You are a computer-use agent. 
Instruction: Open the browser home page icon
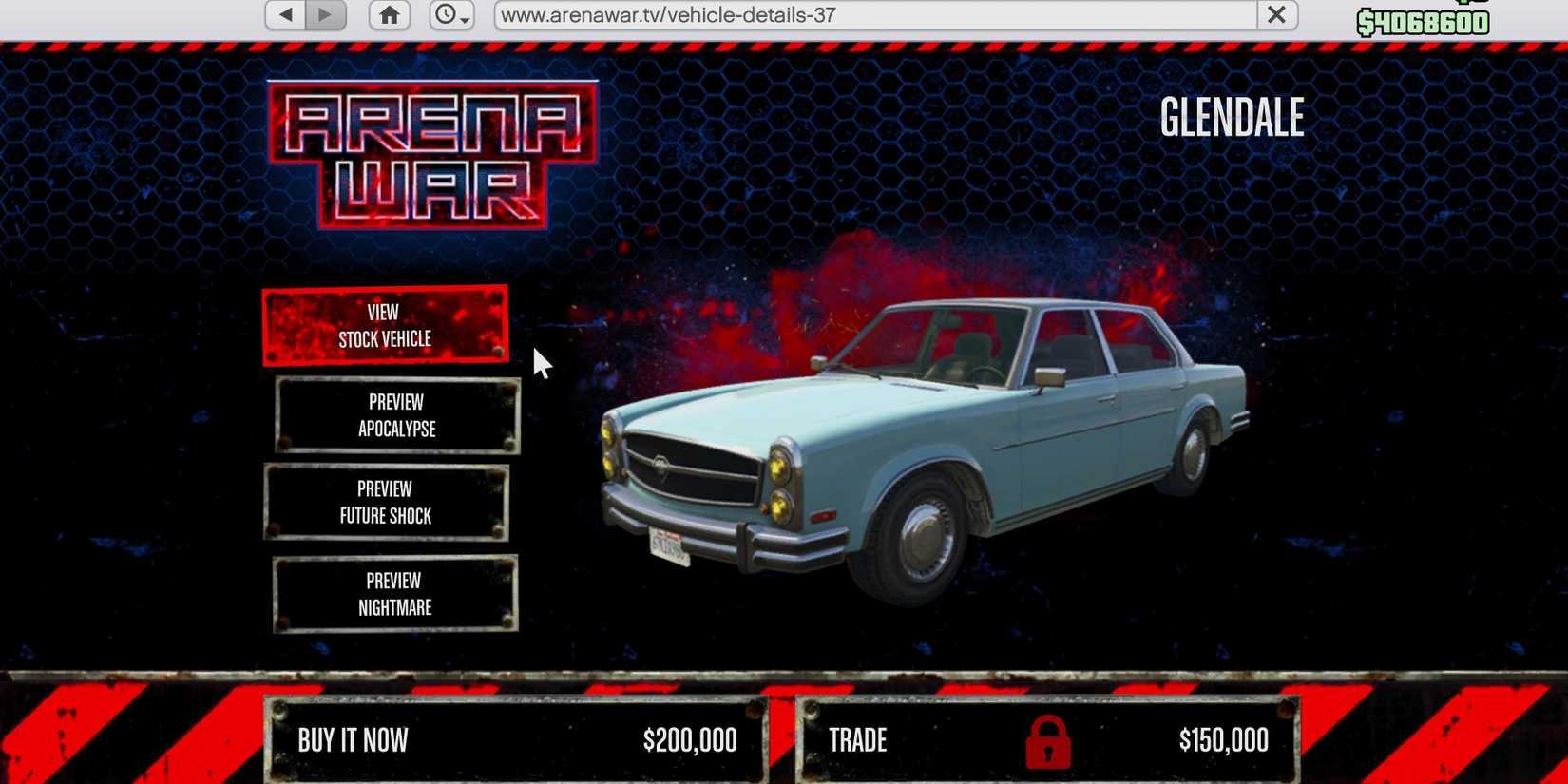click(390, 15)
